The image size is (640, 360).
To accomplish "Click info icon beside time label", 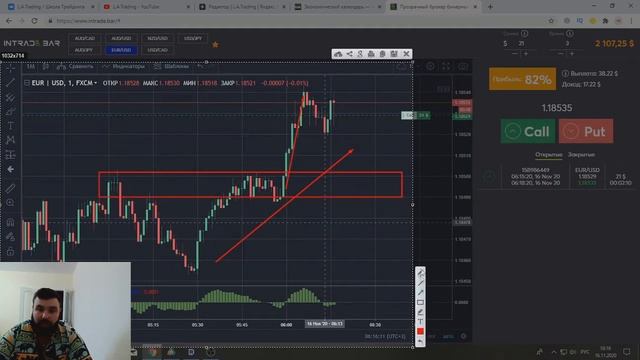I will click(570, 33).
